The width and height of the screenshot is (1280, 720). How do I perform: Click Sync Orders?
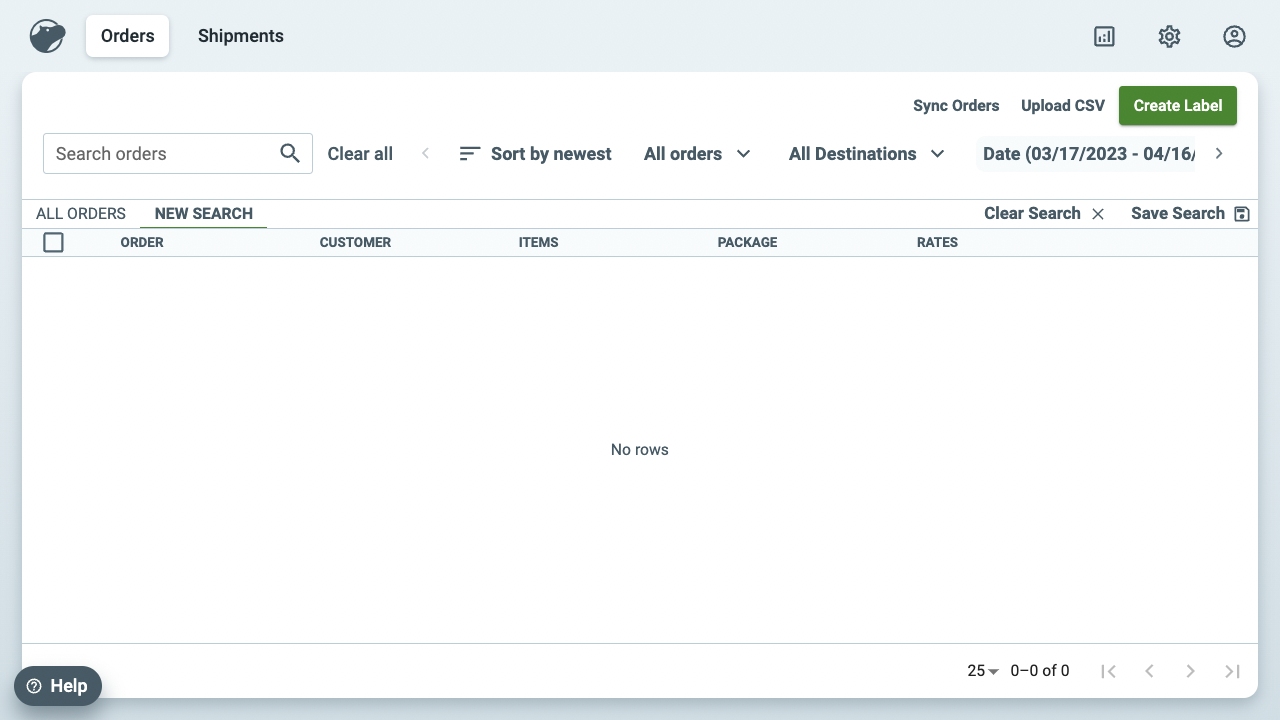click(x=956, y=106)
